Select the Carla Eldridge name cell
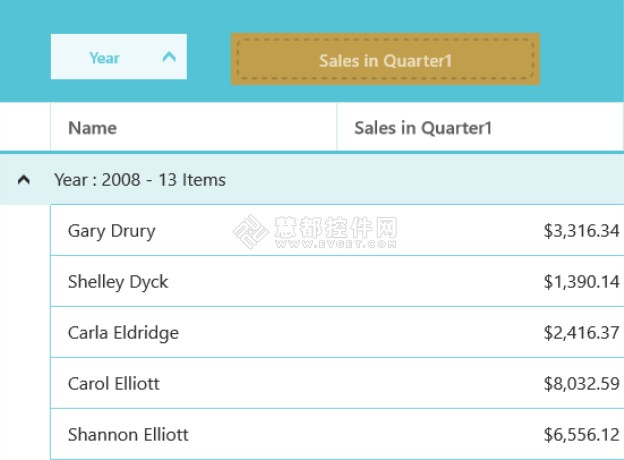Viewport: 624px width, 460px height. pyautogui.click(x=193, y=332)
